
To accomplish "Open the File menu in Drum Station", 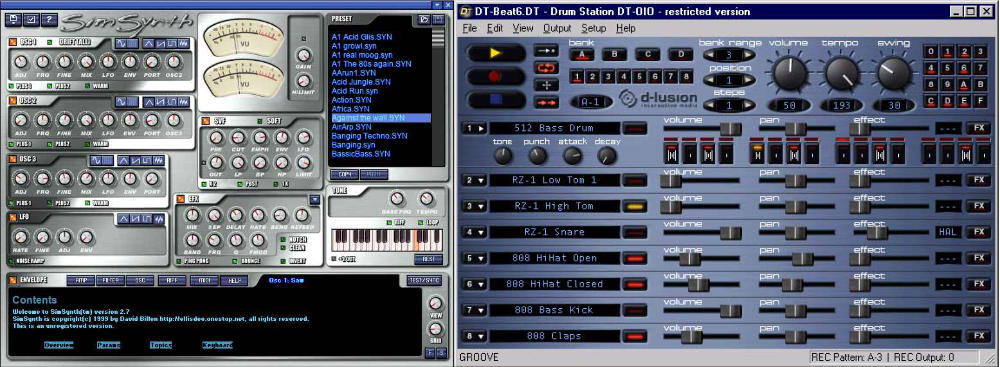I will pyautogui.click(x=469, y=28).
